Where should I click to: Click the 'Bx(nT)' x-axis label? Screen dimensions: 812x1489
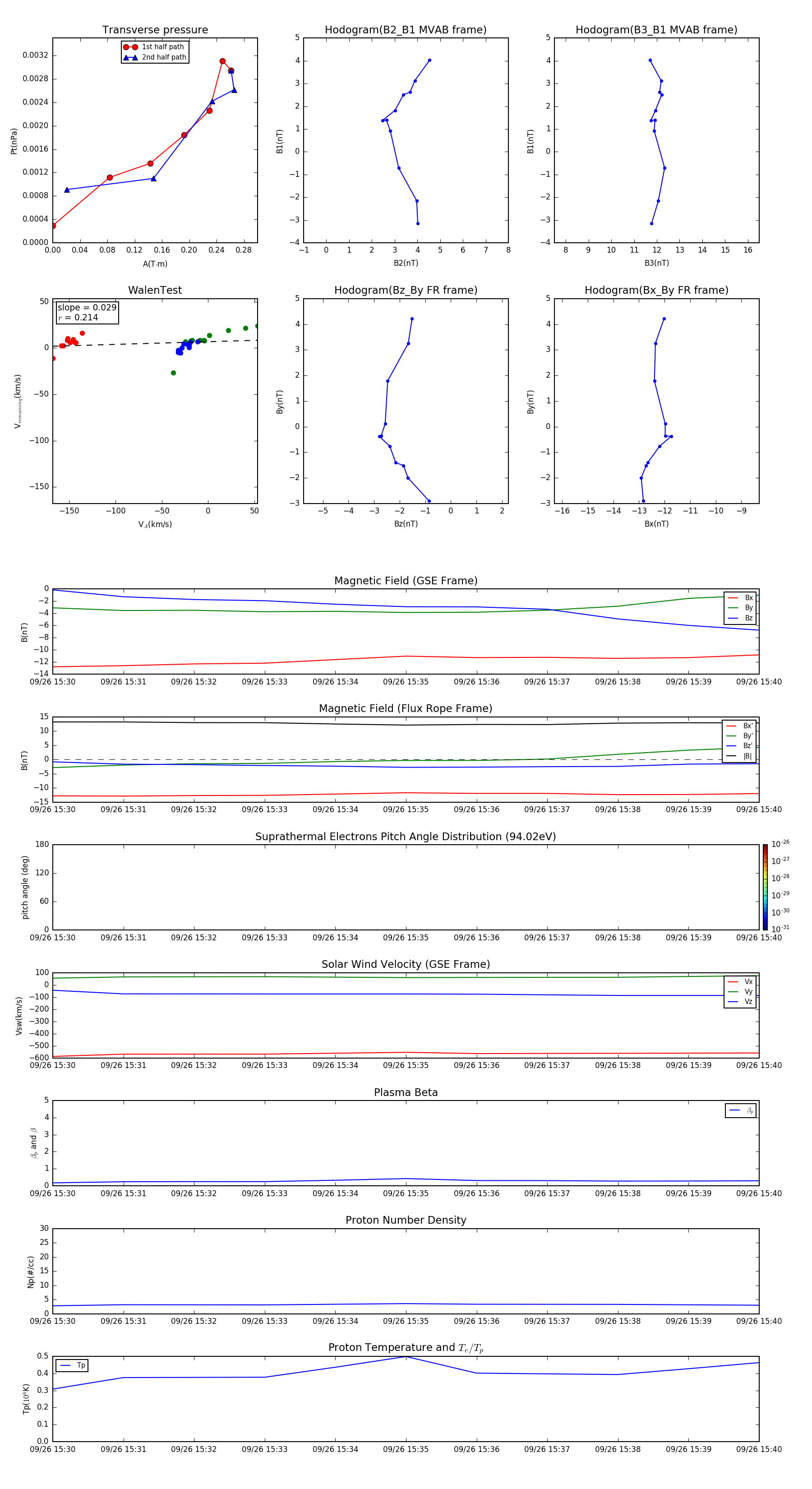pyautogui.click(x=656, y=524)
